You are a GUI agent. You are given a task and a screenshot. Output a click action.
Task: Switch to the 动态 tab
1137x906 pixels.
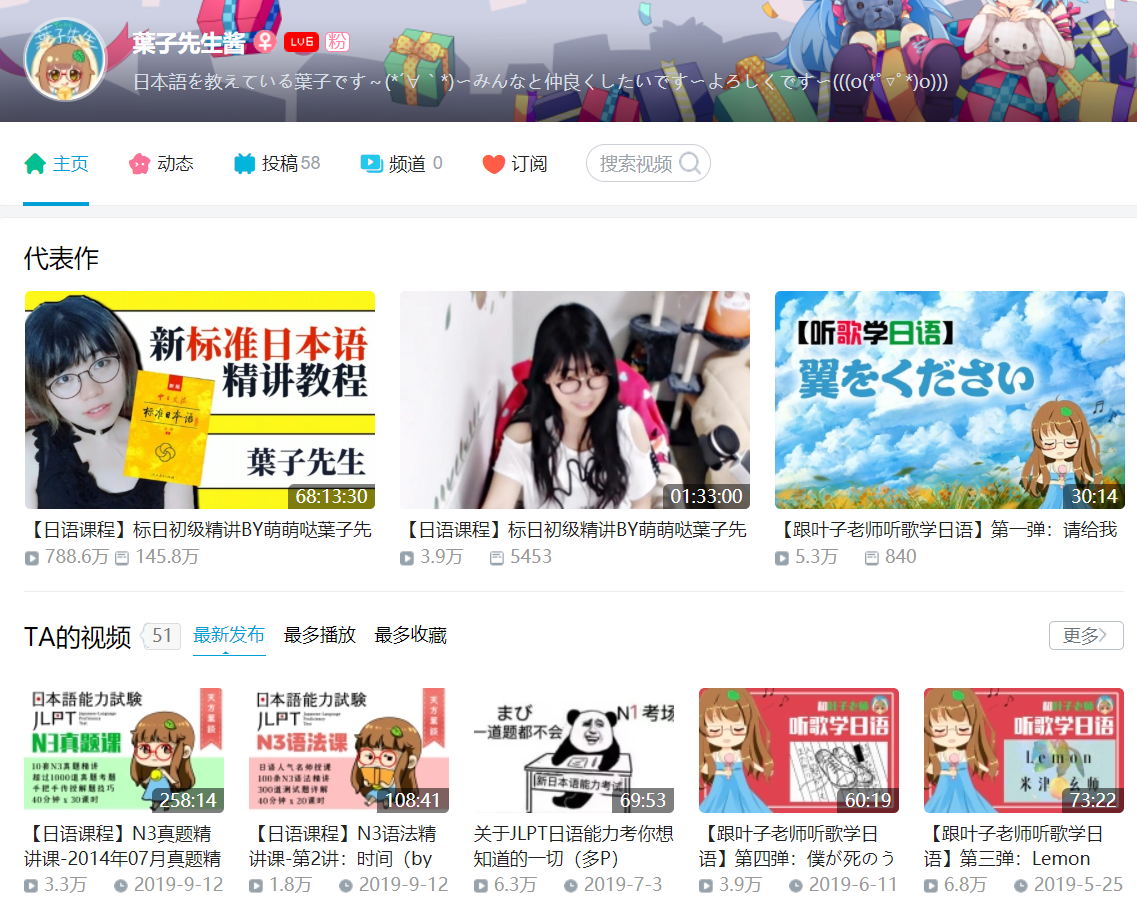coord(161,164)
